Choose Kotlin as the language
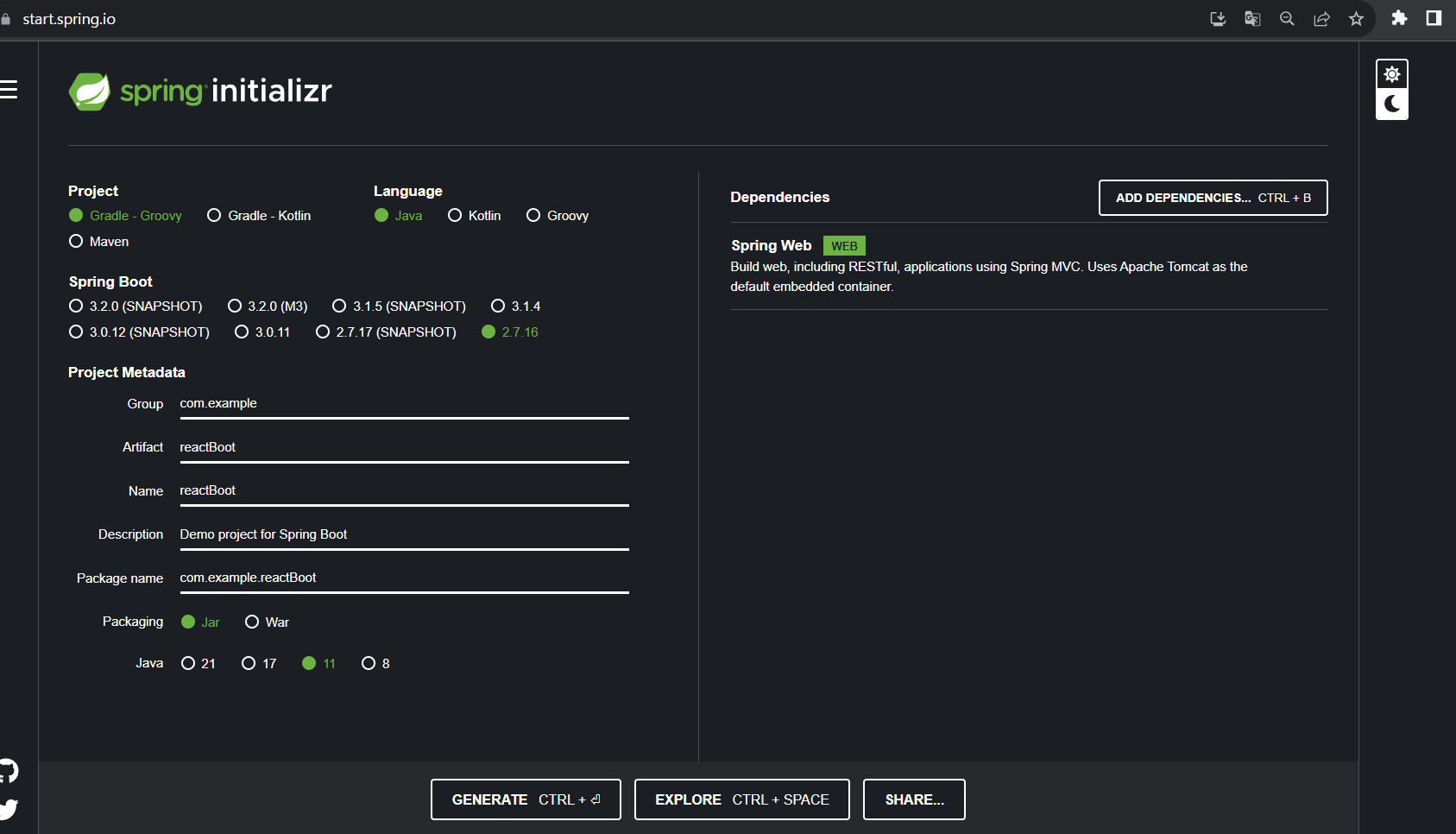1456x834 pixels. pos(474,216)
